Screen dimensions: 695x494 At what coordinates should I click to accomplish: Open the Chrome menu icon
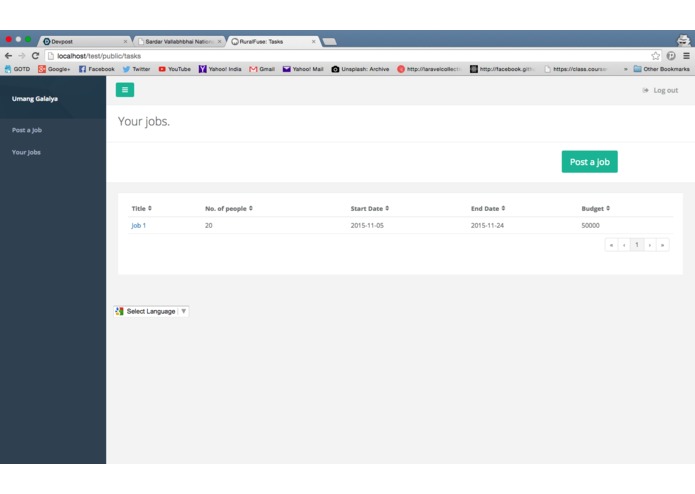point(686,56)
